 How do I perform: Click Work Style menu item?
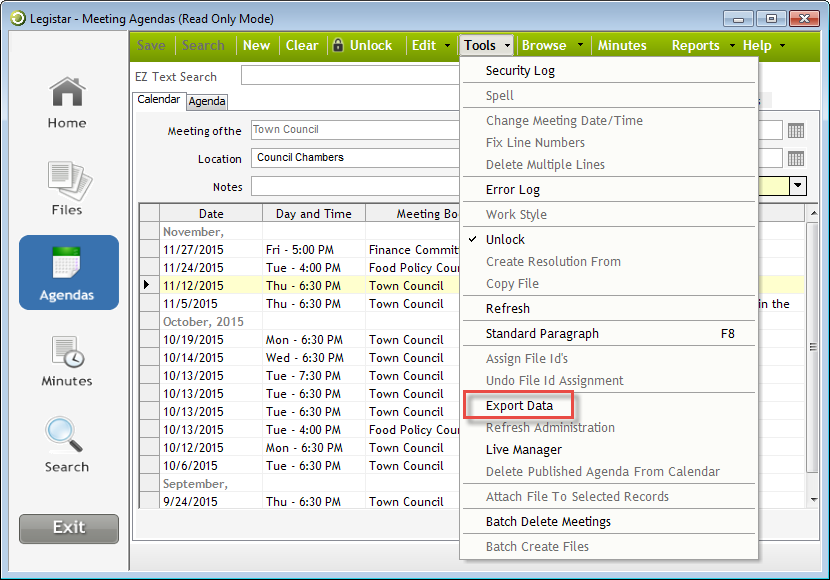point(609,215)
